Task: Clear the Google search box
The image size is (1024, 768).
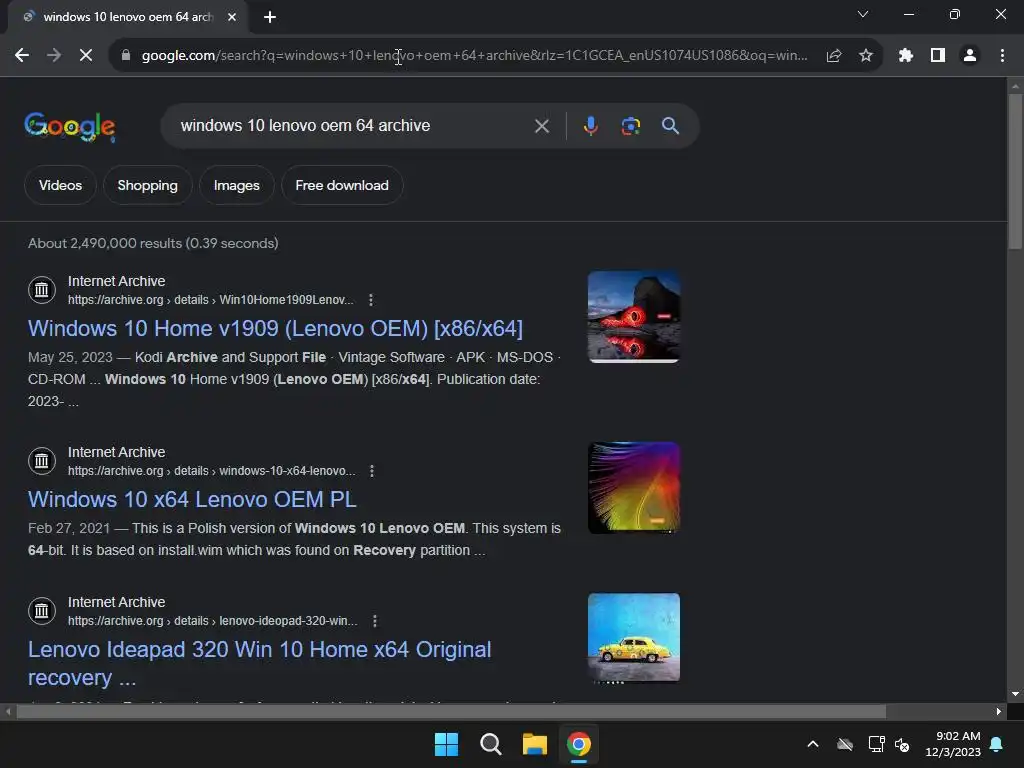Action: click(x=542, y=126)
